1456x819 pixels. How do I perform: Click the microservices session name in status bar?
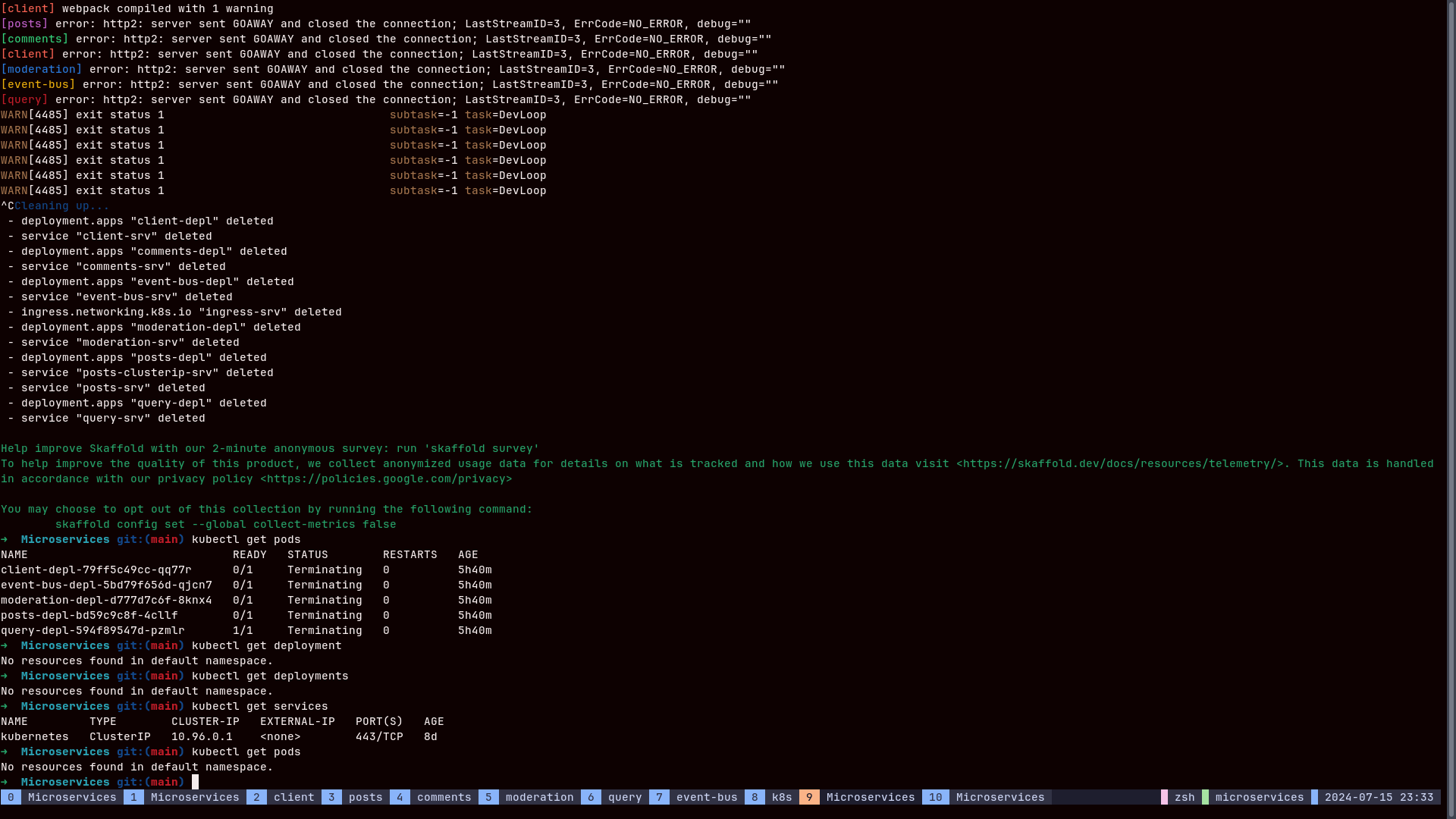click(x=1257, y=797)
